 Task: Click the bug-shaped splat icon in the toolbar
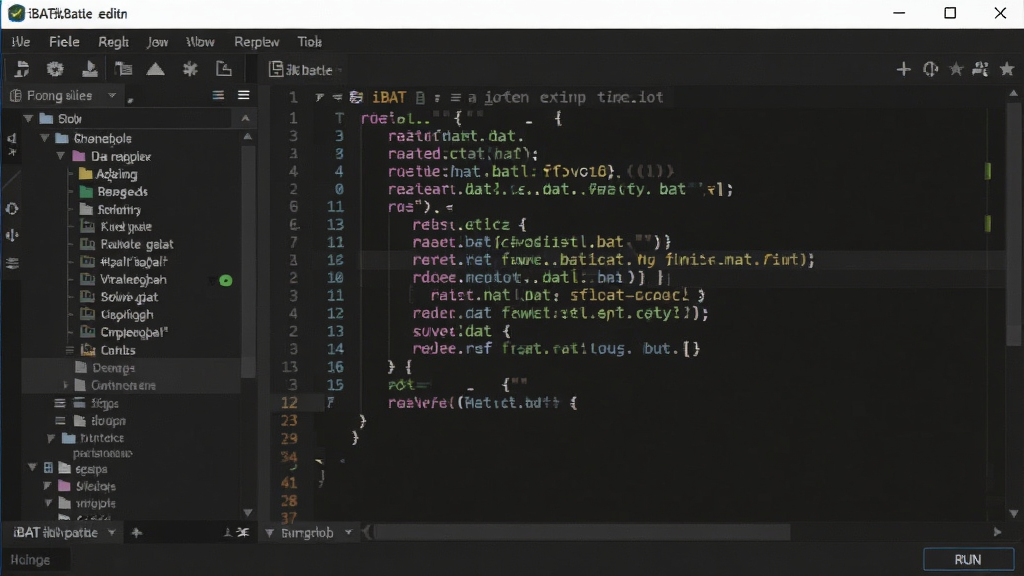point(190,69)
